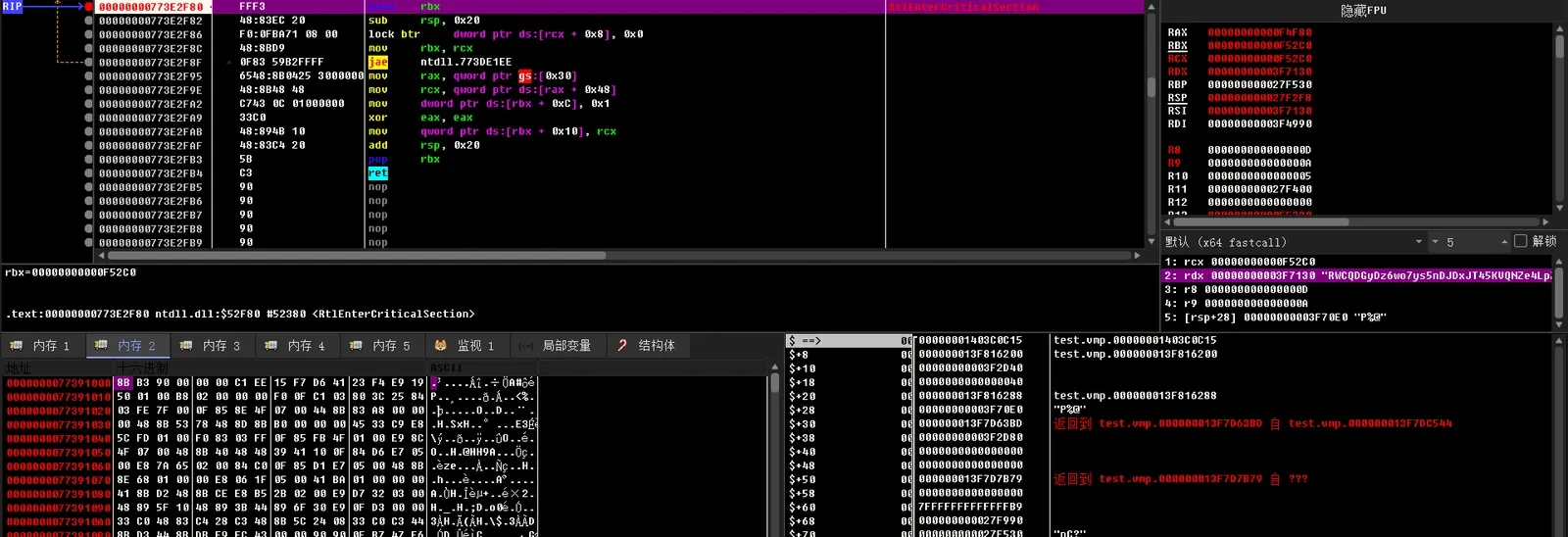Select argument 4: r9 row

pos(1357,303)
